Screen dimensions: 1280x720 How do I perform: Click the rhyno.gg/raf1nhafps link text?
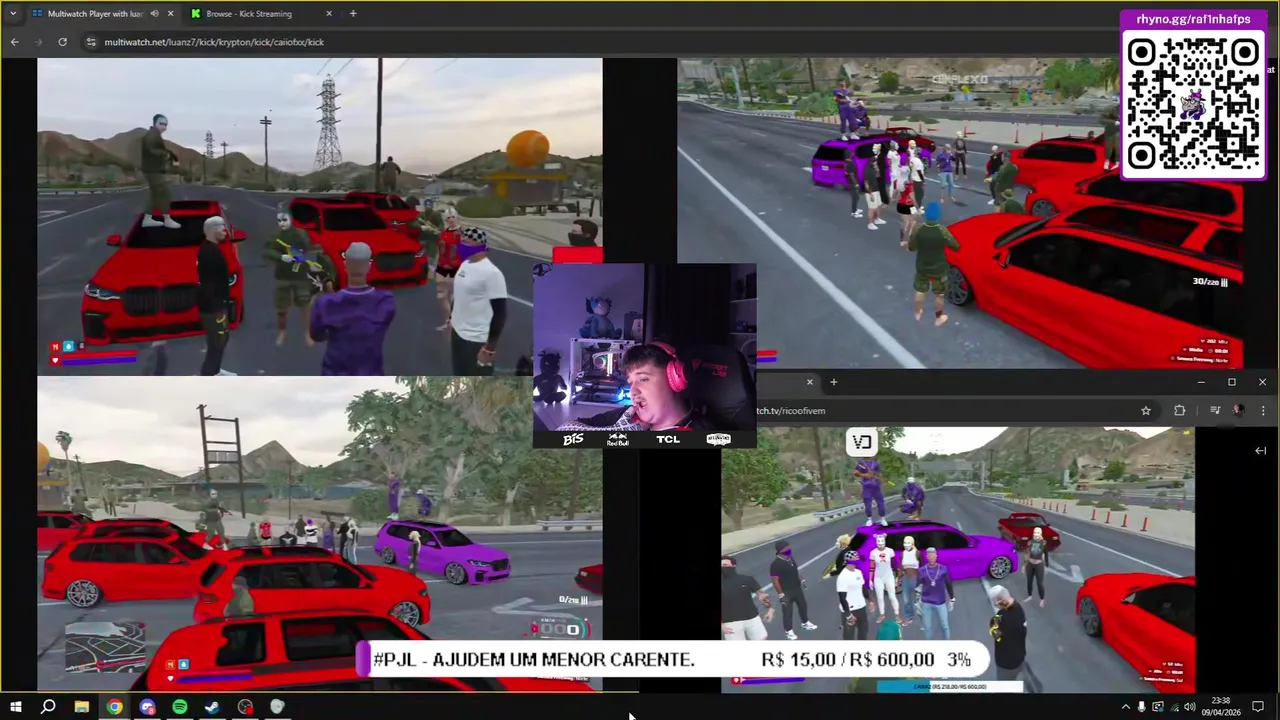click(x=1193, y=19)
